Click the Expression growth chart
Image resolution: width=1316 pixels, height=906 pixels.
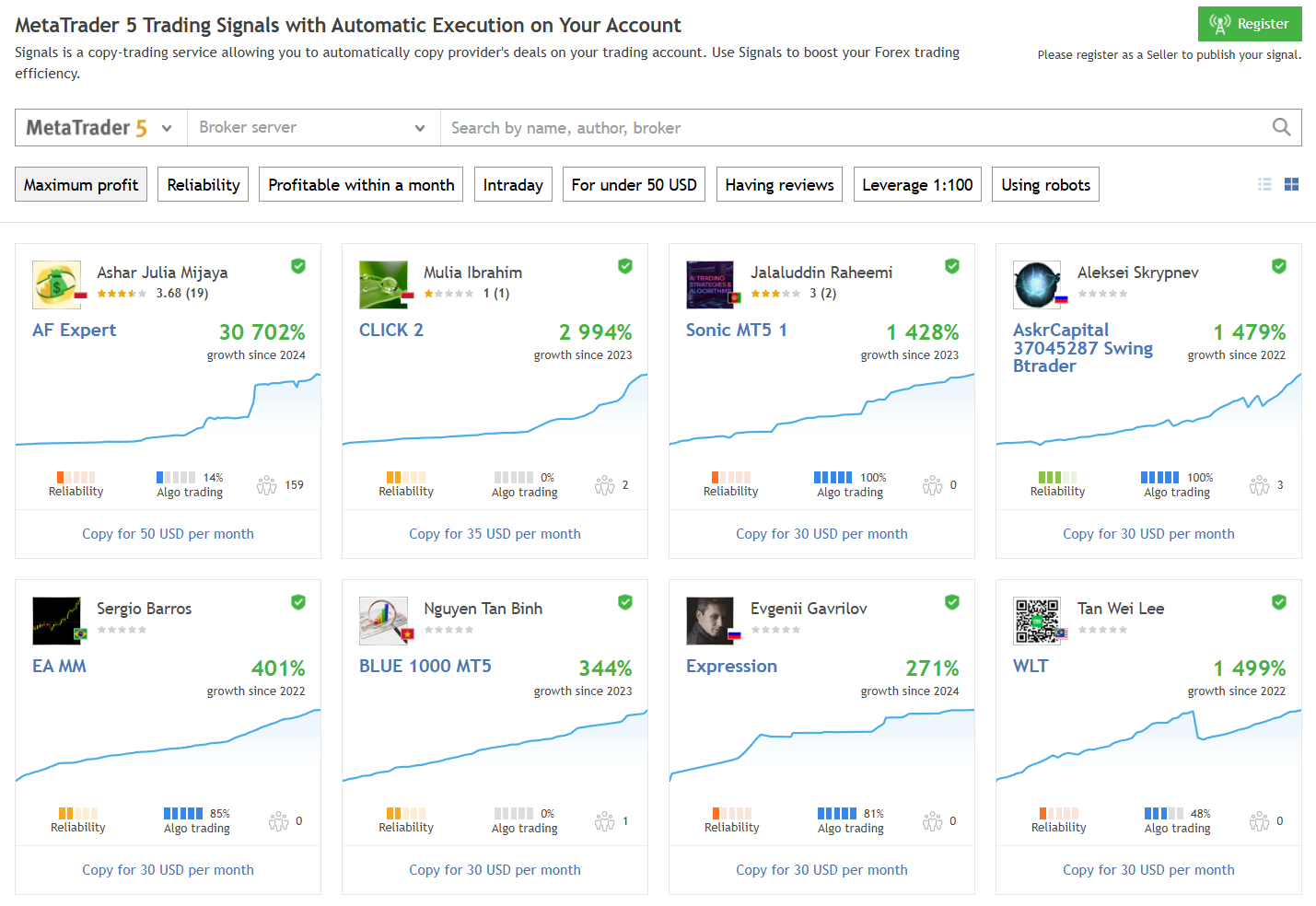[x=821, y=746]
